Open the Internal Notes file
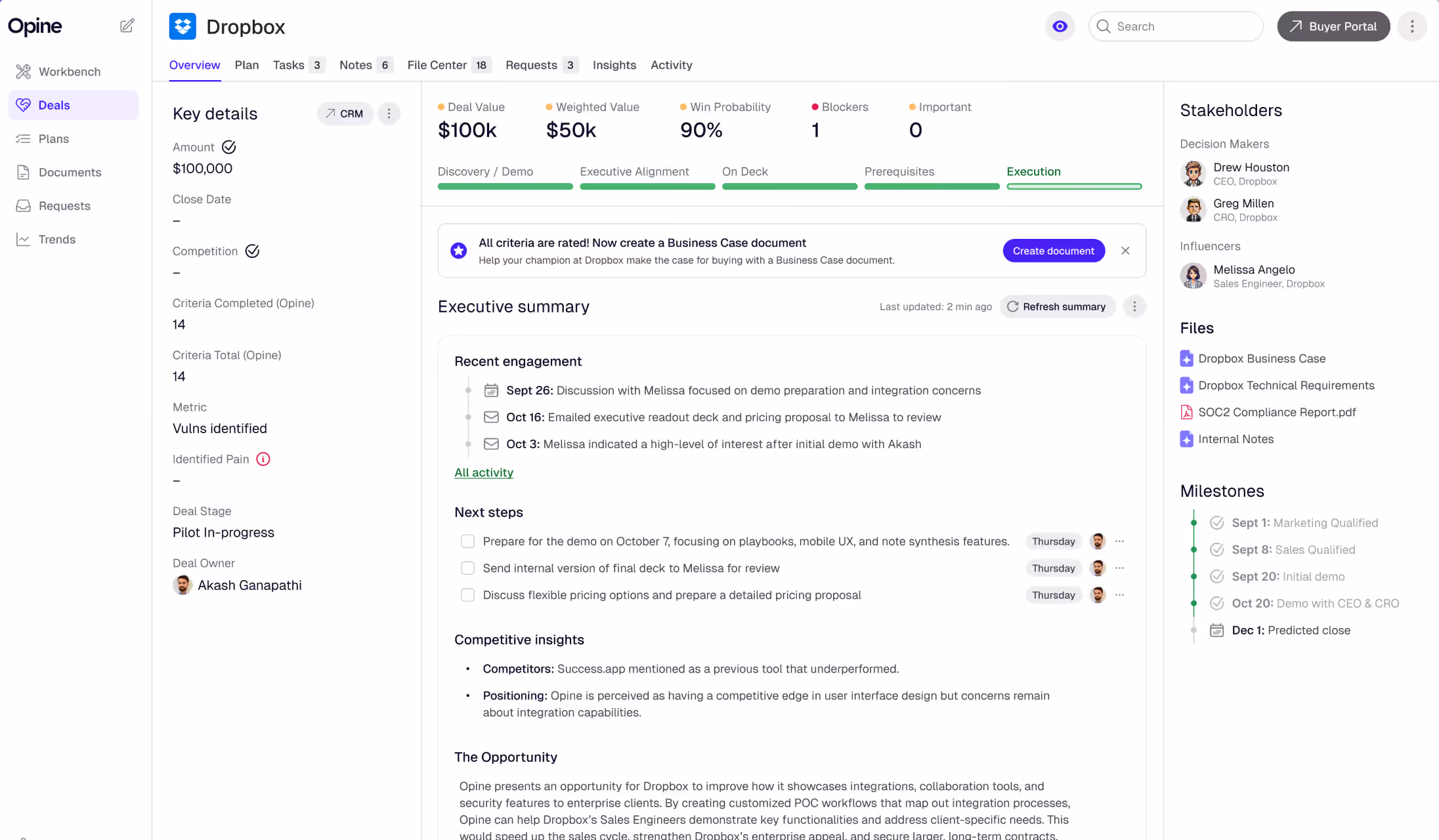1439x840 pixels. pos(1226,439)
